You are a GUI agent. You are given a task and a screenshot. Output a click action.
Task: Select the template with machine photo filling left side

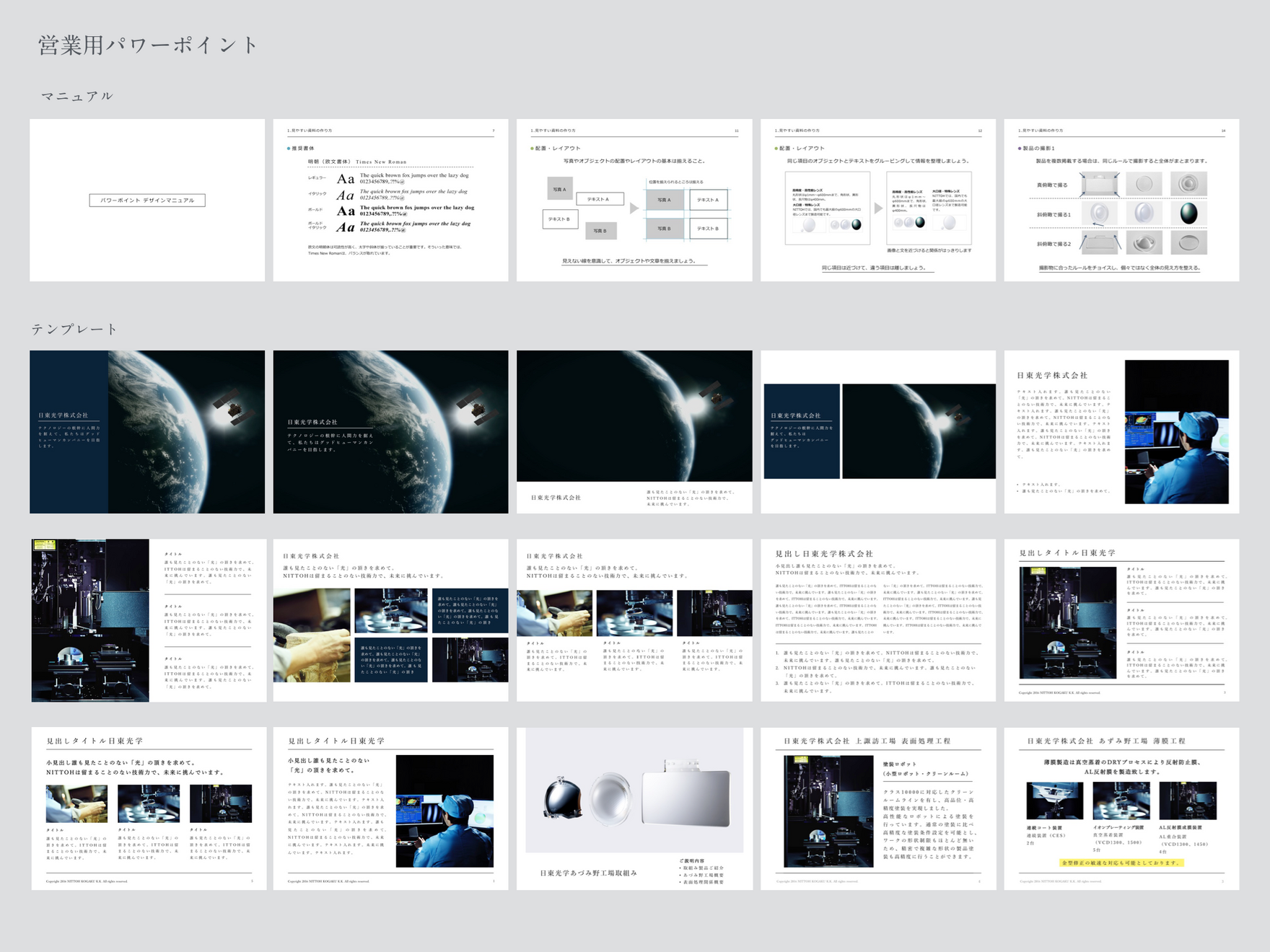[x=149, y=620]
